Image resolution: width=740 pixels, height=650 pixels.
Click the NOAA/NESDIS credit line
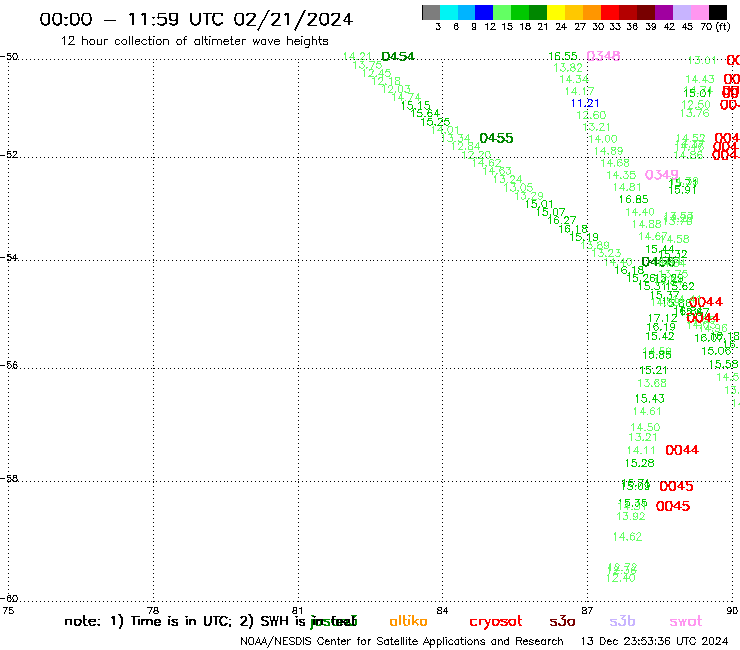(402, 641)
